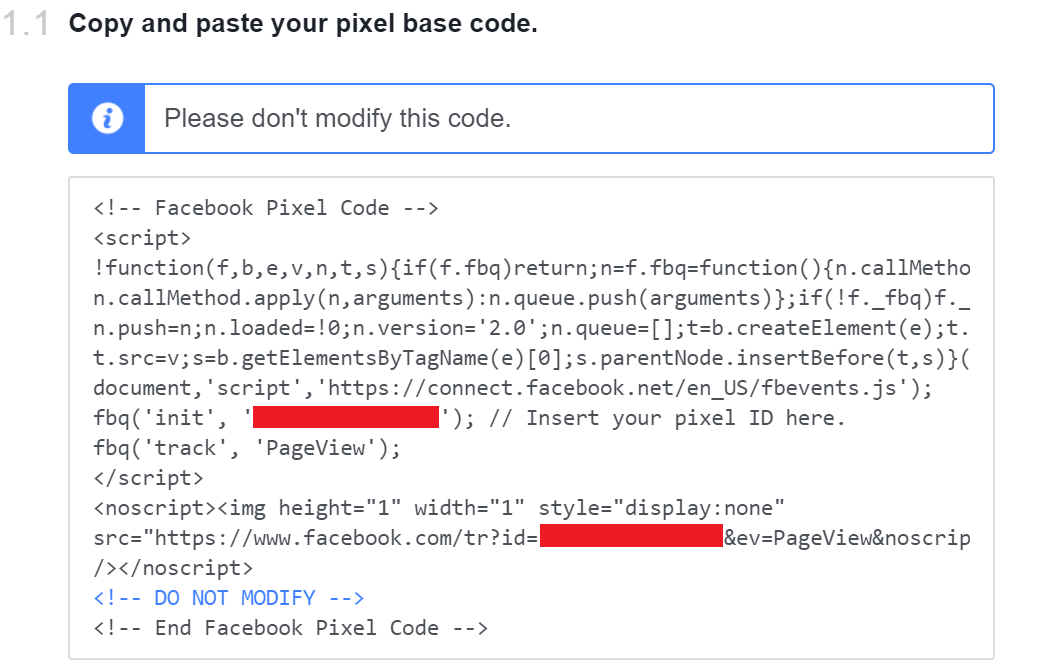Viewport: 1037px width, 662px height.
Task: Click the n.push=n;n.loaded code line
Action: (532, 328)
